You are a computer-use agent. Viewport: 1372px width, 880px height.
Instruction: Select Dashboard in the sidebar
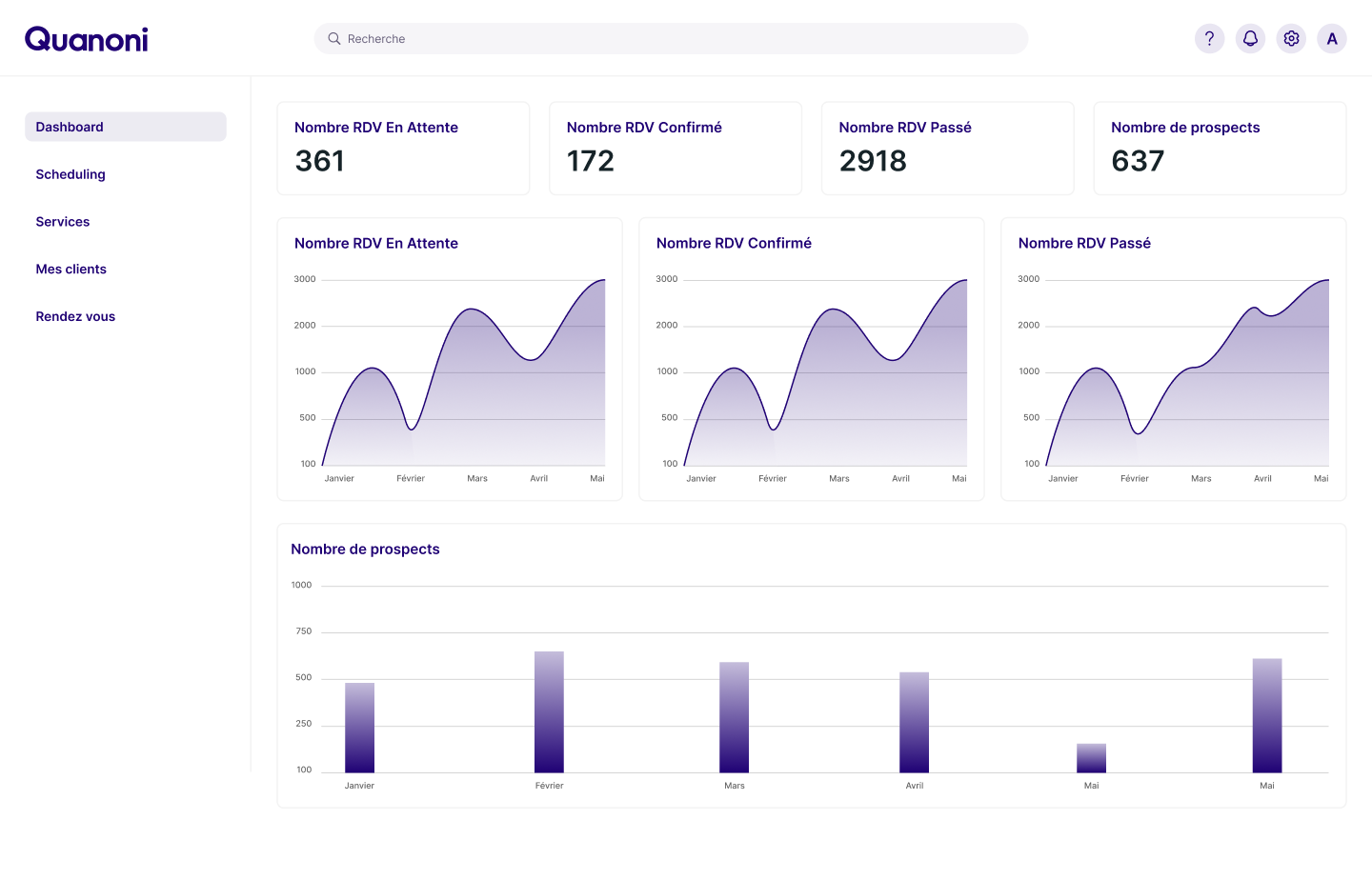126,127
